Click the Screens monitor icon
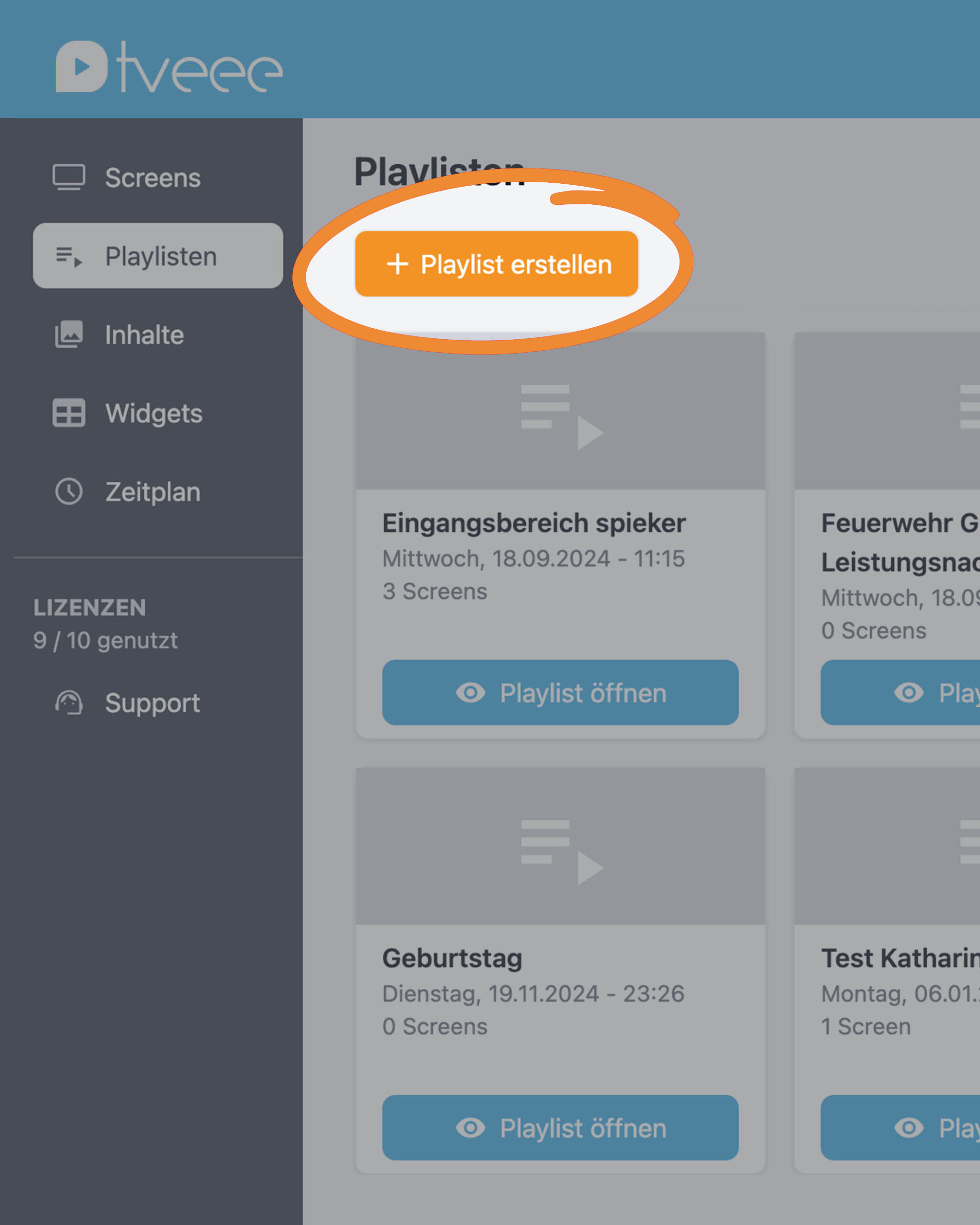Image resolution: width=980 pixels, height=1225 pixels. pyautogui.click(x=69, y=177)
